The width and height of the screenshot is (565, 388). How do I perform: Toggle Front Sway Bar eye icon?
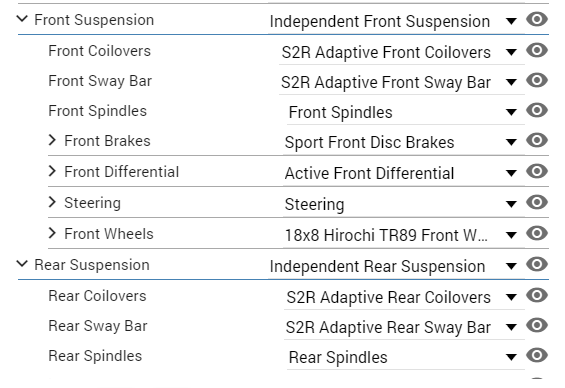537,80
